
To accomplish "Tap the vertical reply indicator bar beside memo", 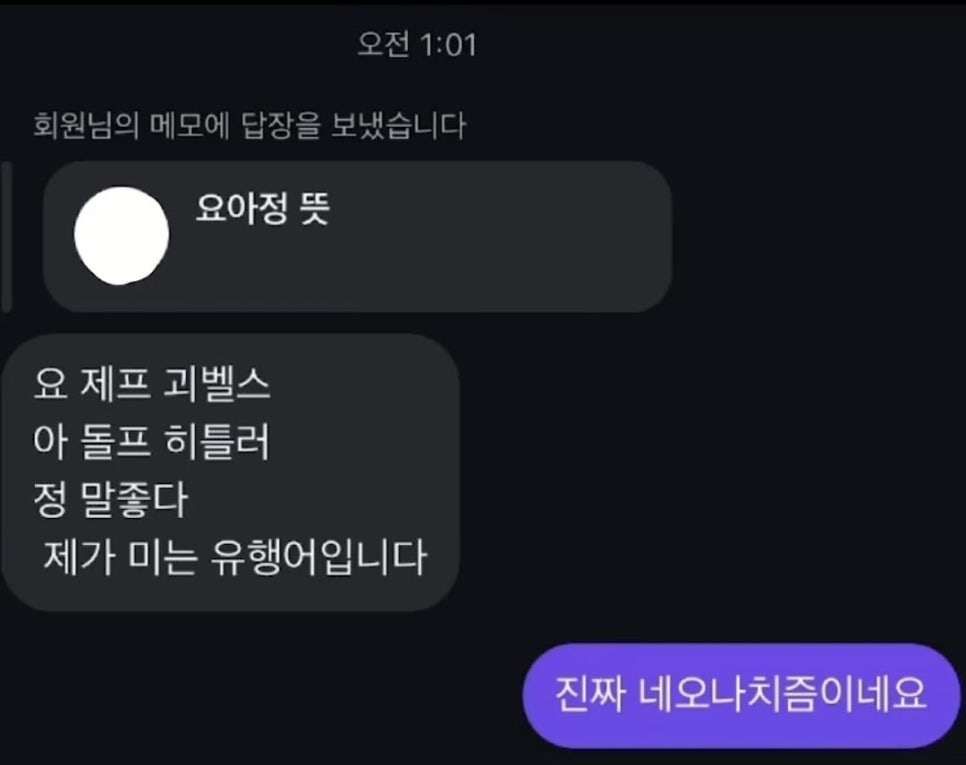I will (7, 237).
